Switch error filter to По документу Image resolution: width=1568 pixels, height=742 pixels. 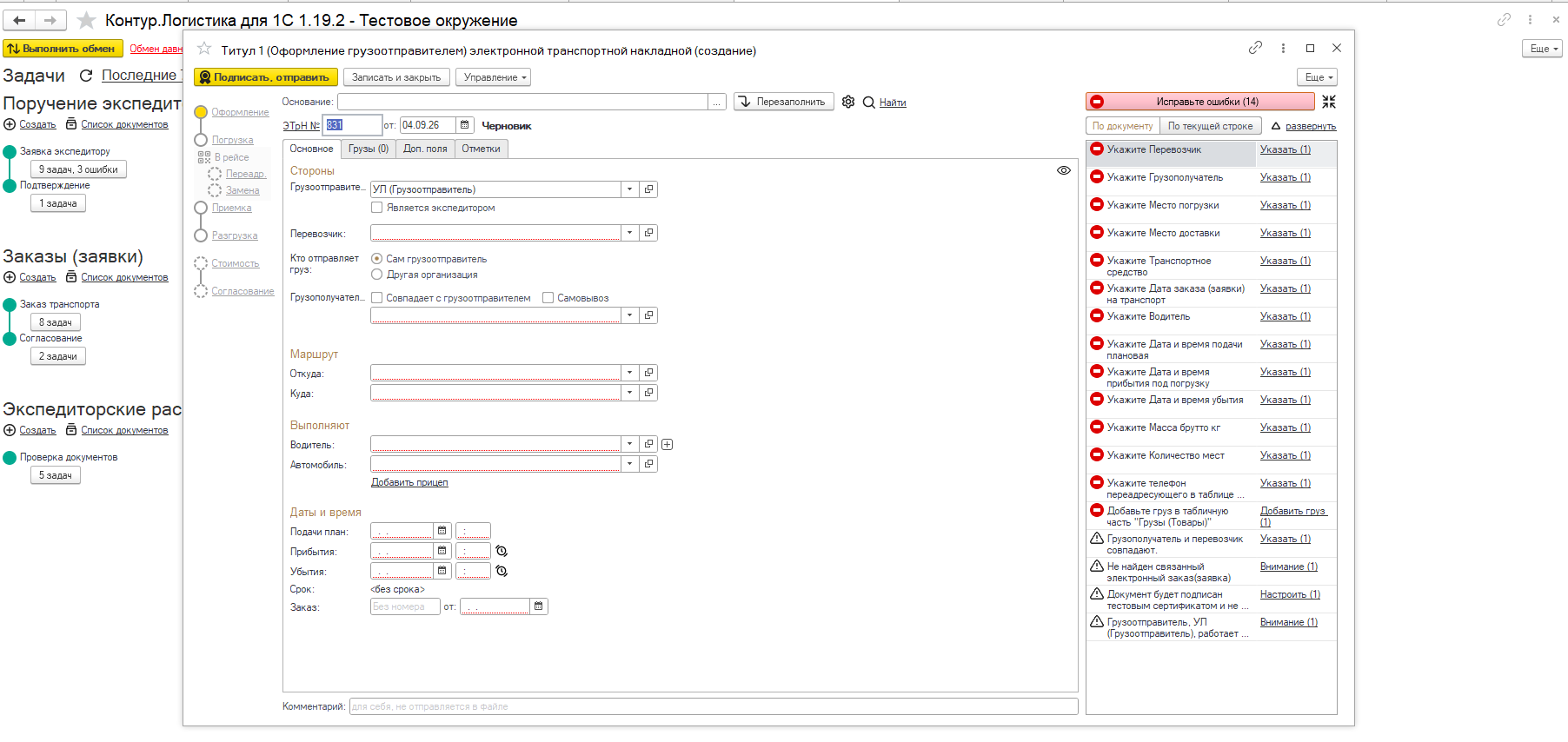point(1122,126)
